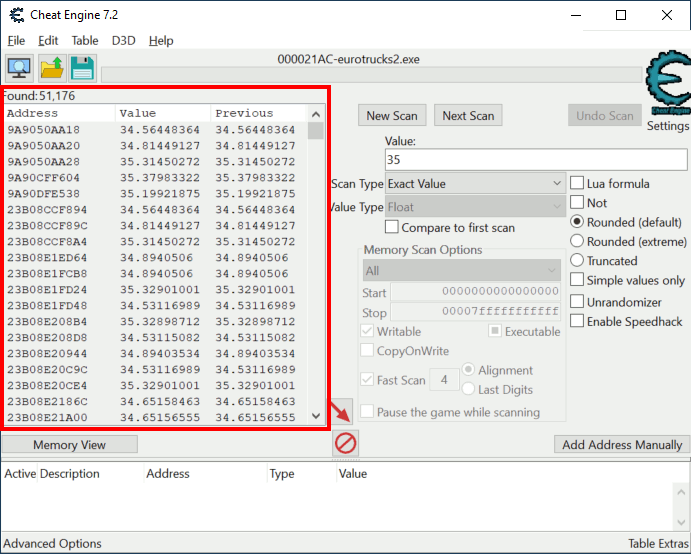
Task: Select the Rounded (default) radio button
Action: (577, 222)
